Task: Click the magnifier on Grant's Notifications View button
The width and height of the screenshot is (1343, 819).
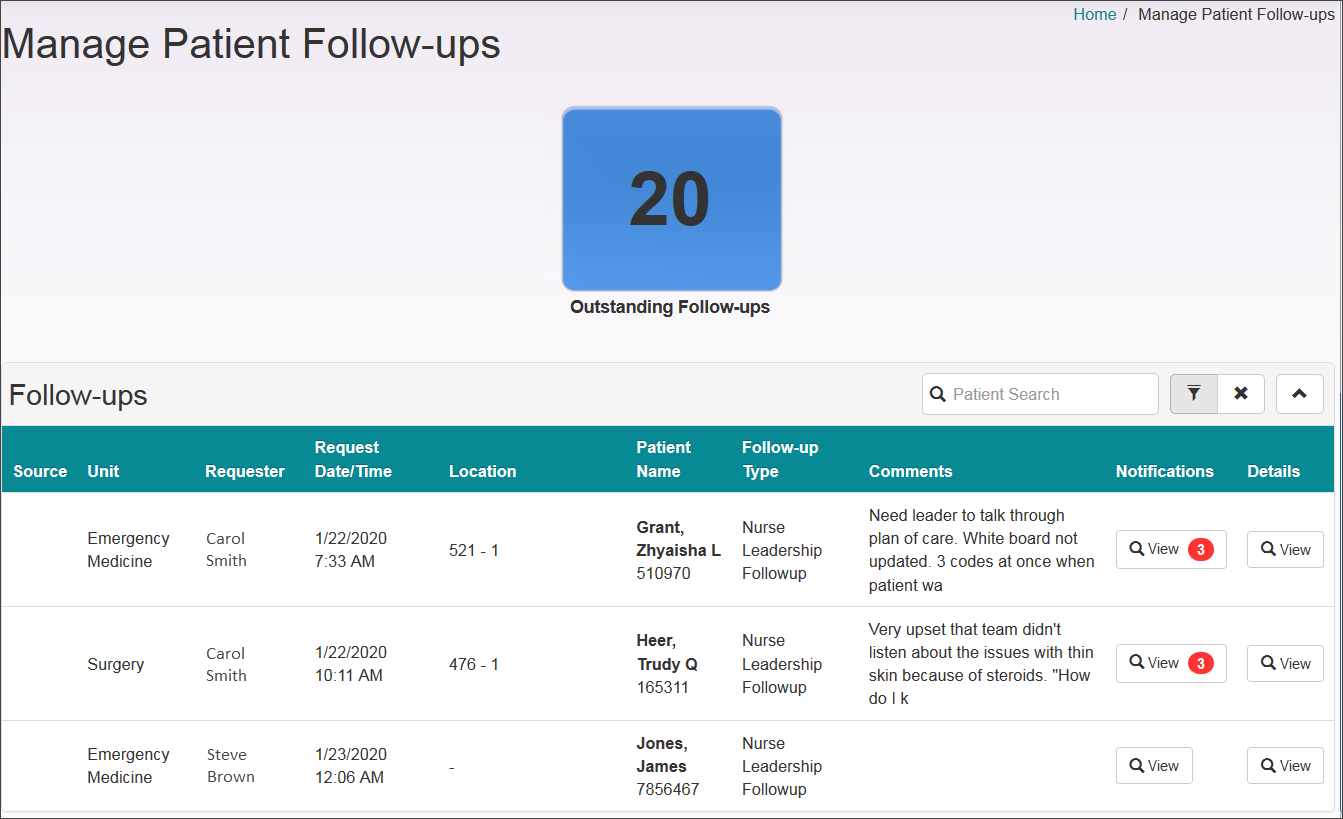Action: (x=1138, y=549)
